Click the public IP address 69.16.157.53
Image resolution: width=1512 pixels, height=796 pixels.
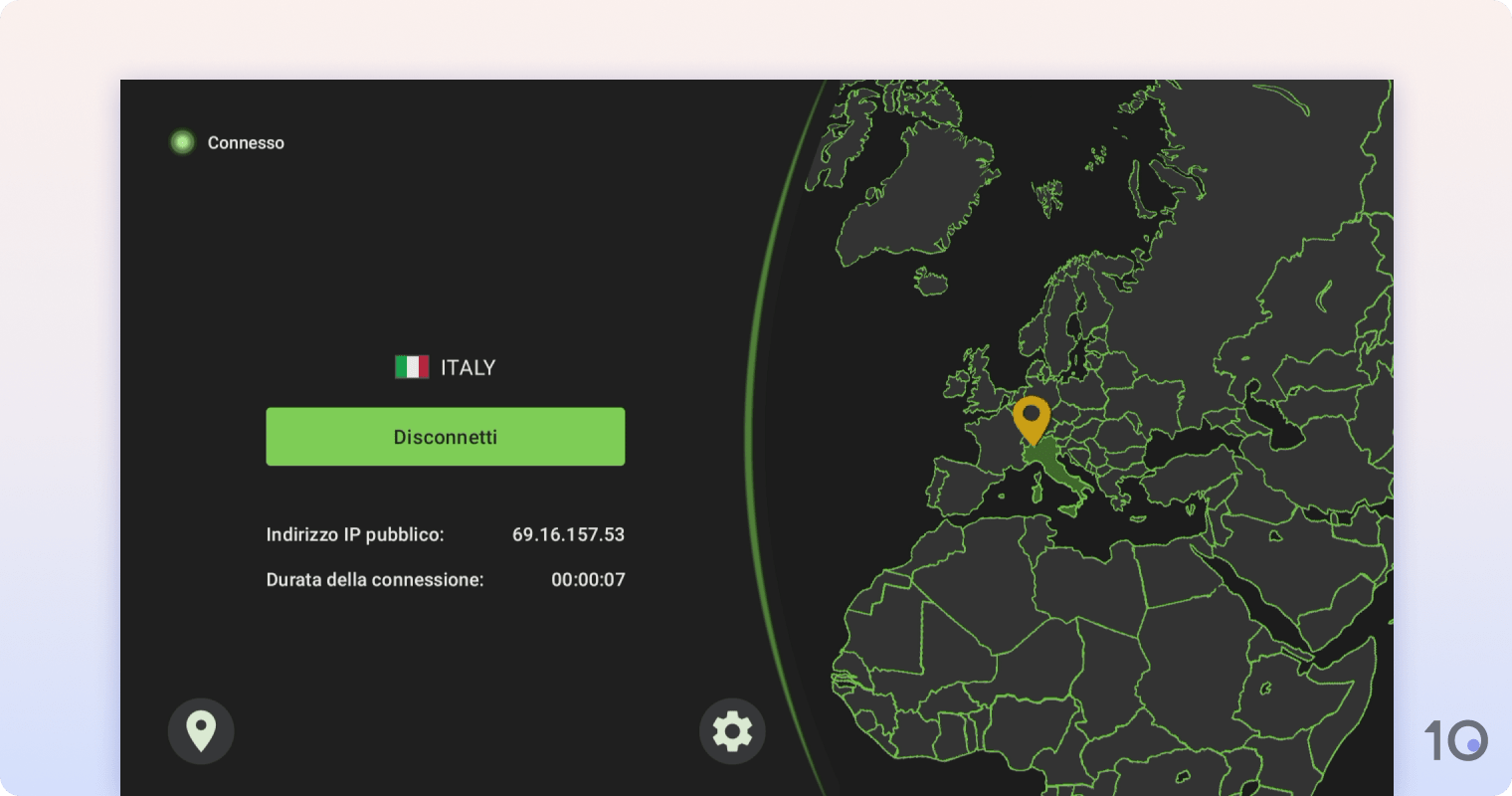pyautogui.click(x=569, y=534)
